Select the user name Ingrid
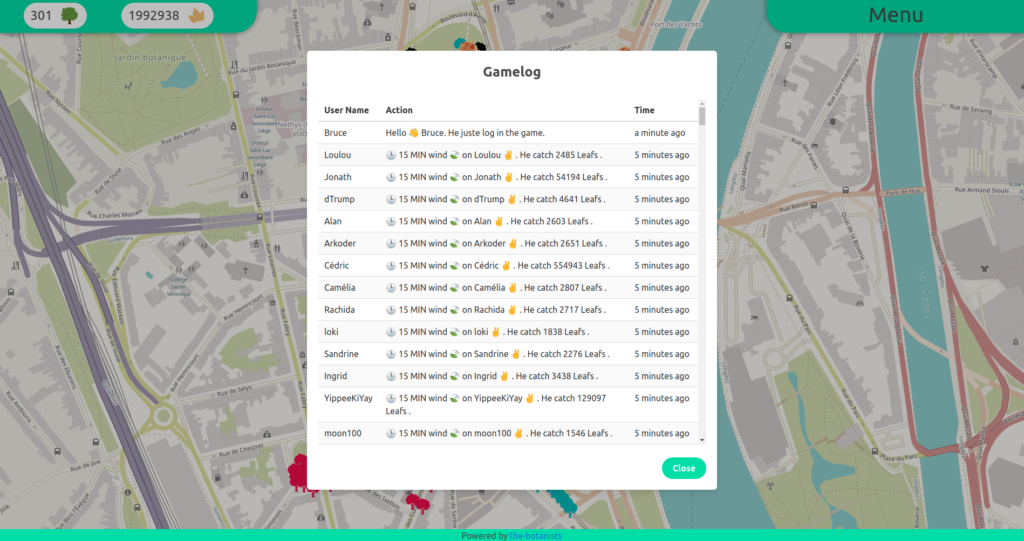This screenshot has height=541, width=1024. (x=335, y=376)
